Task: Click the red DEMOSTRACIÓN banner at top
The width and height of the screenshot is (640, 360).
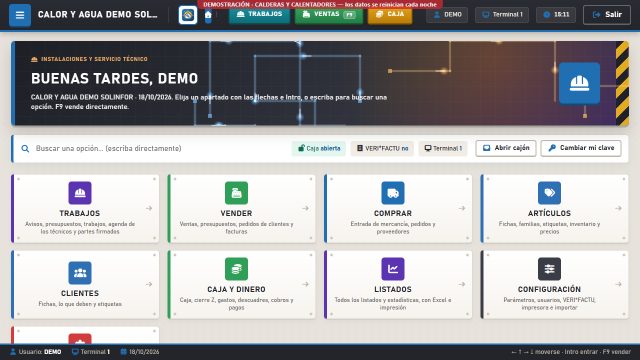Action: tap(320, 4)
